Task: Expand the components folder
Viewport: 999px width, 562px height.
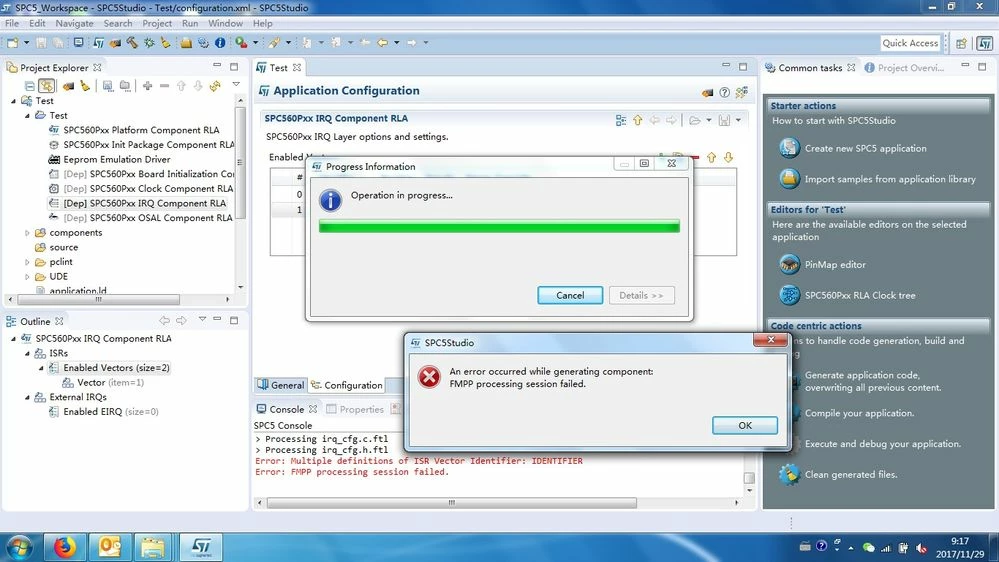Action: click(27, 233)
